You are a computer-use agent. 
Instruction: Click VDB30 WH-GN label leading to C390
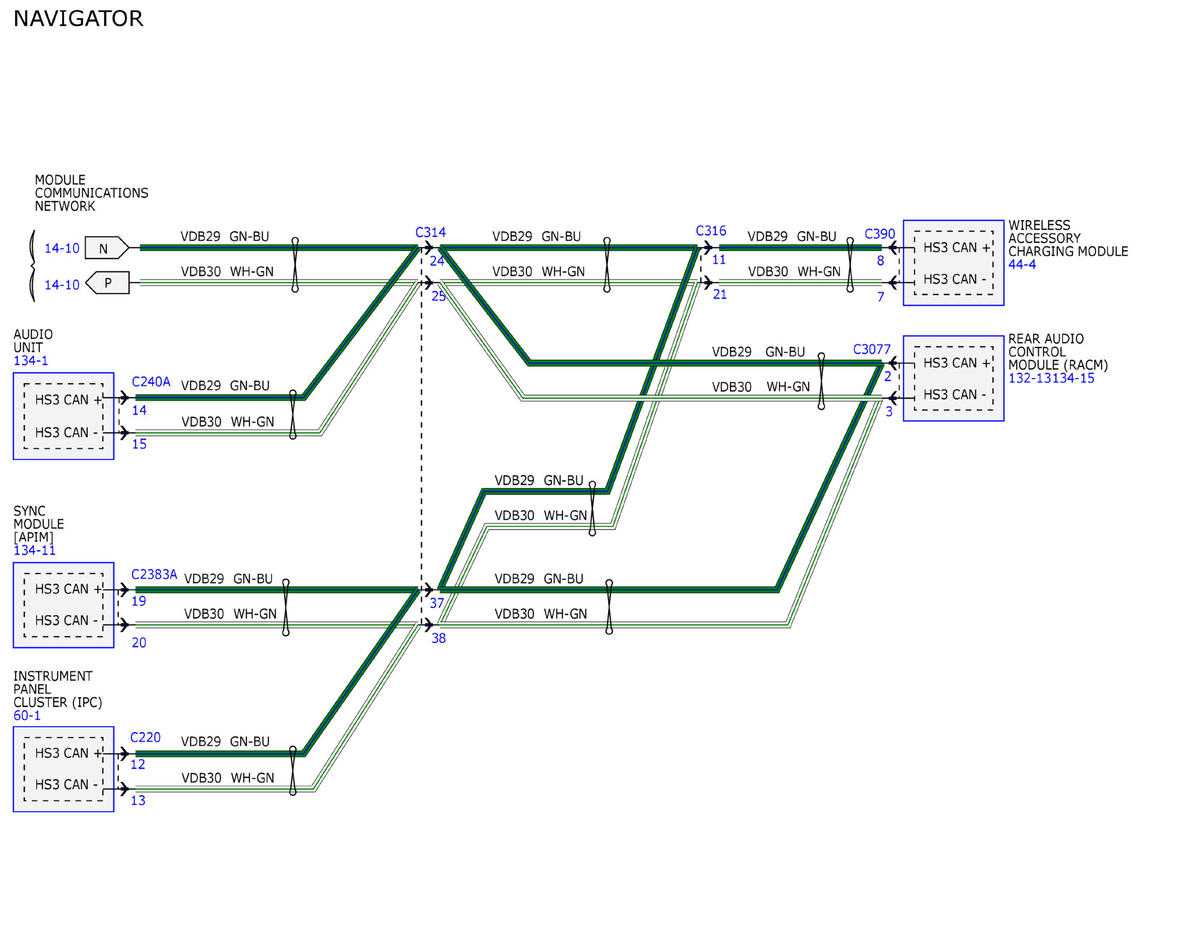[794, 271]
